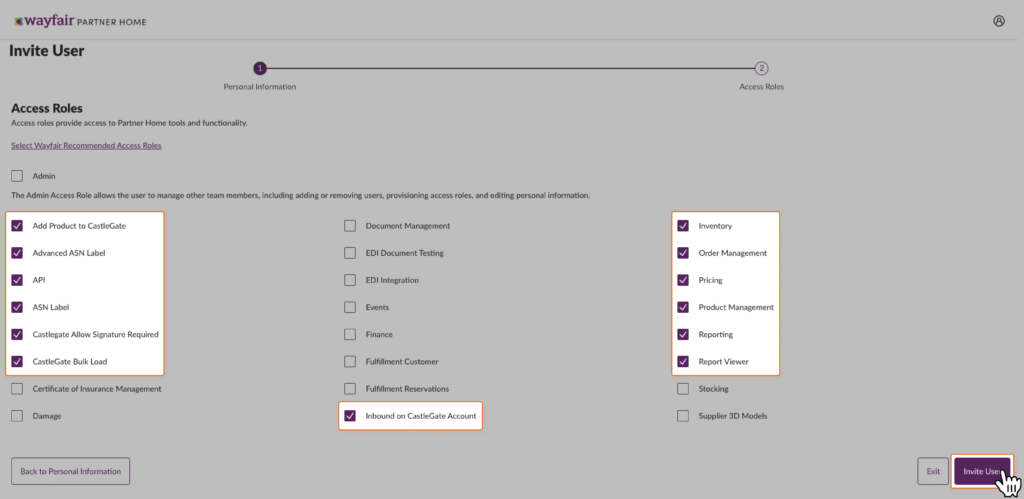1024x499 pixels.
Task: Uncheck Advanced ASN Label role
Action: (17, 253)
